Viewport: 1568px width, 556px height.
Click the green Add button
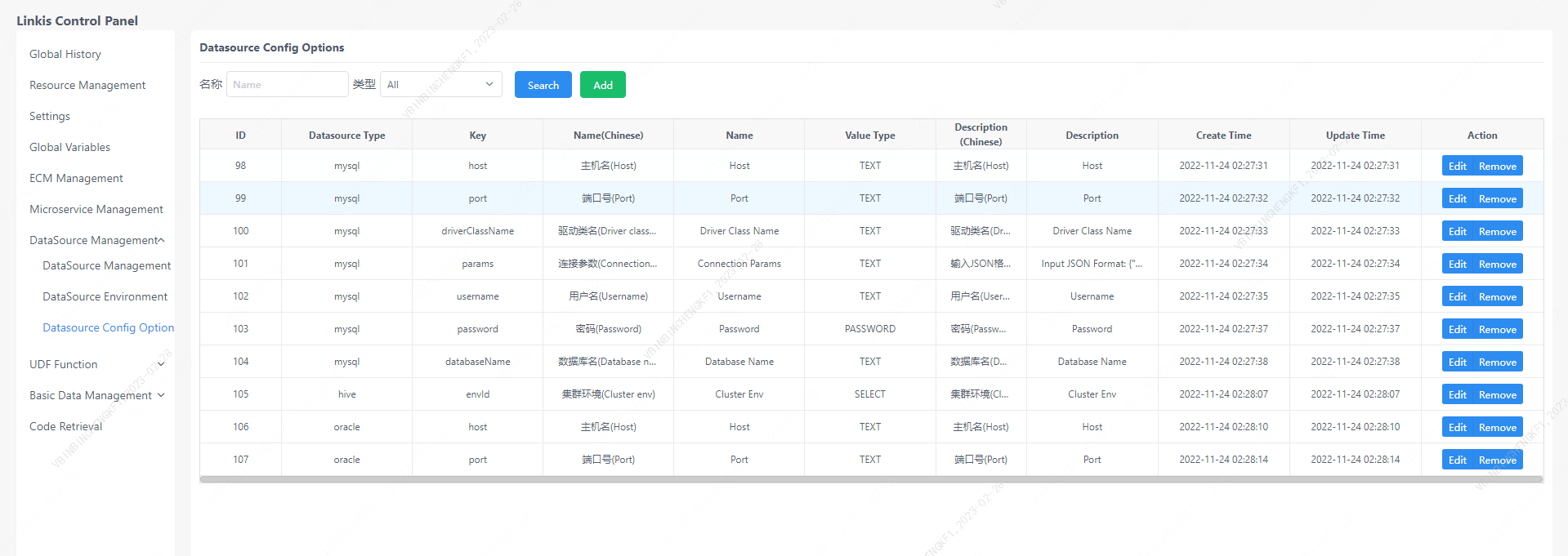[602, 85]
